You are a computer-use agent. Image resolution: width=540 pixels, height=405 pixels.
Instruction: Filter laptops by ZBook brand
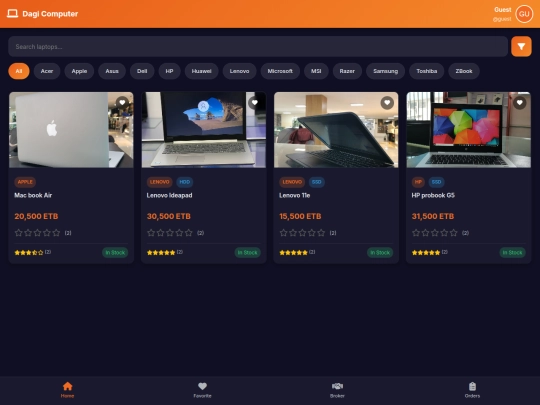(x=464, y=71)
